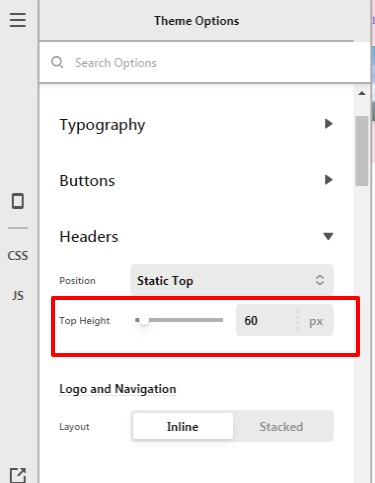Click the Headers section label
The height and width of the screenshot is (483, 375).
click(x=89, y=237)
